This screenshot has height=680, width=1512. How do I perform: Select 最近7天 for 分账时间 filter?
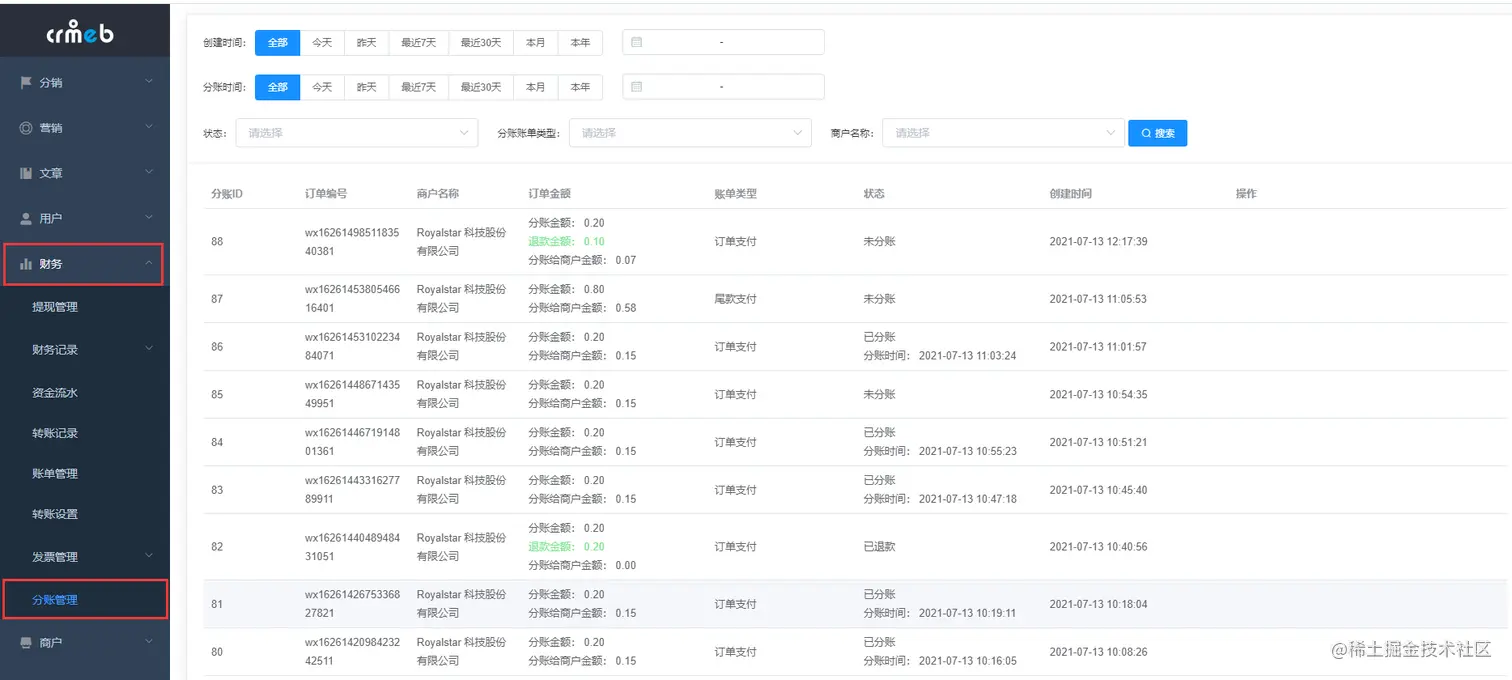point(418,87)
